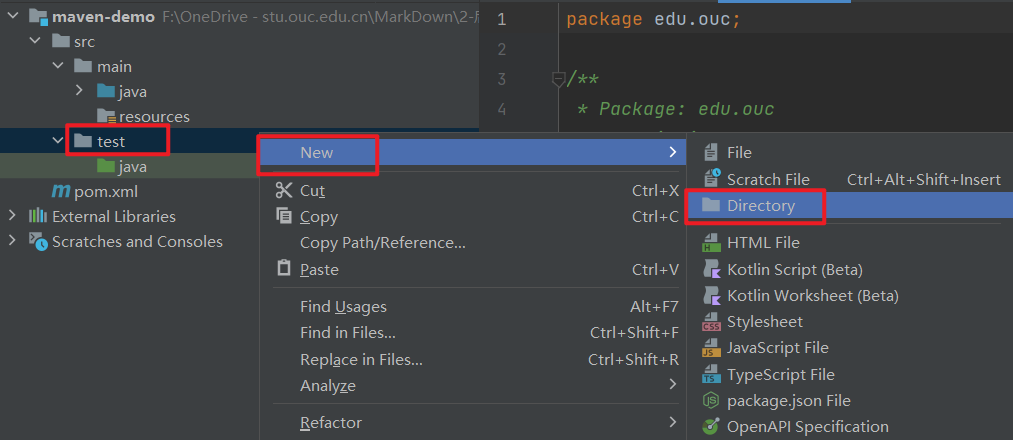Select the resources folder in tree
The image size is (1013, 440).
pos(154,116)
